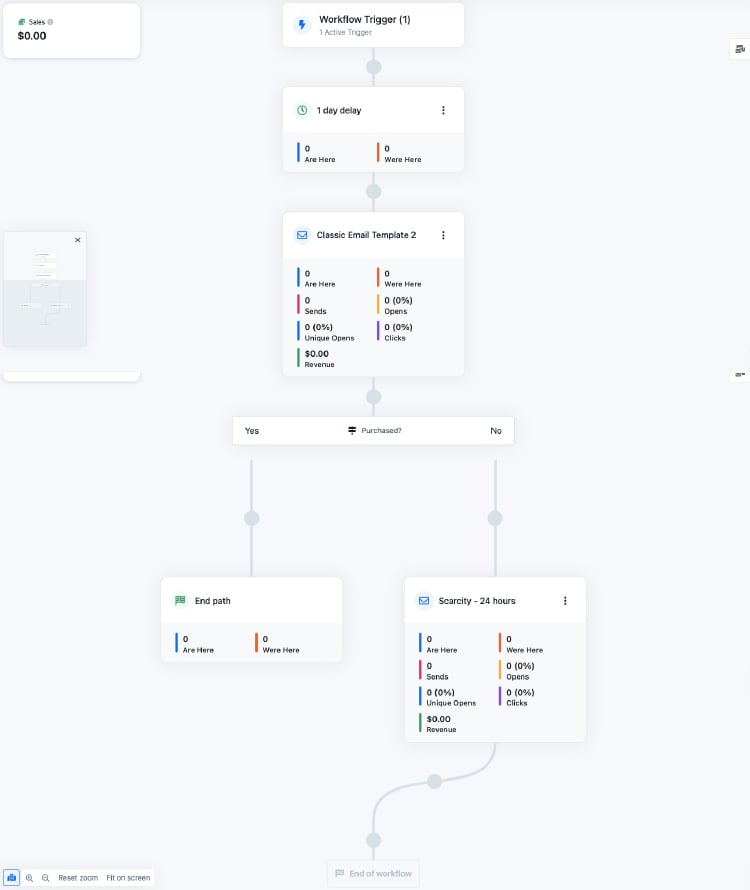Click the zoom out magnifier icon

45,878
